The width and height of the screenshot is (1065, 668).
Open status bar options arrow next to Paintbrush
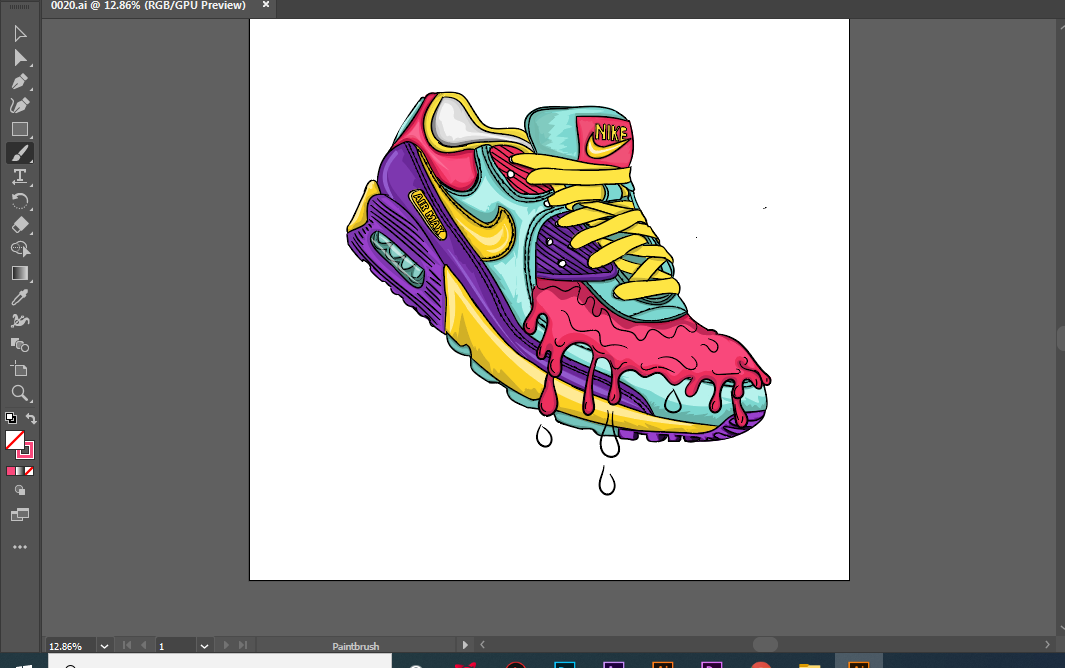point(465,645)
